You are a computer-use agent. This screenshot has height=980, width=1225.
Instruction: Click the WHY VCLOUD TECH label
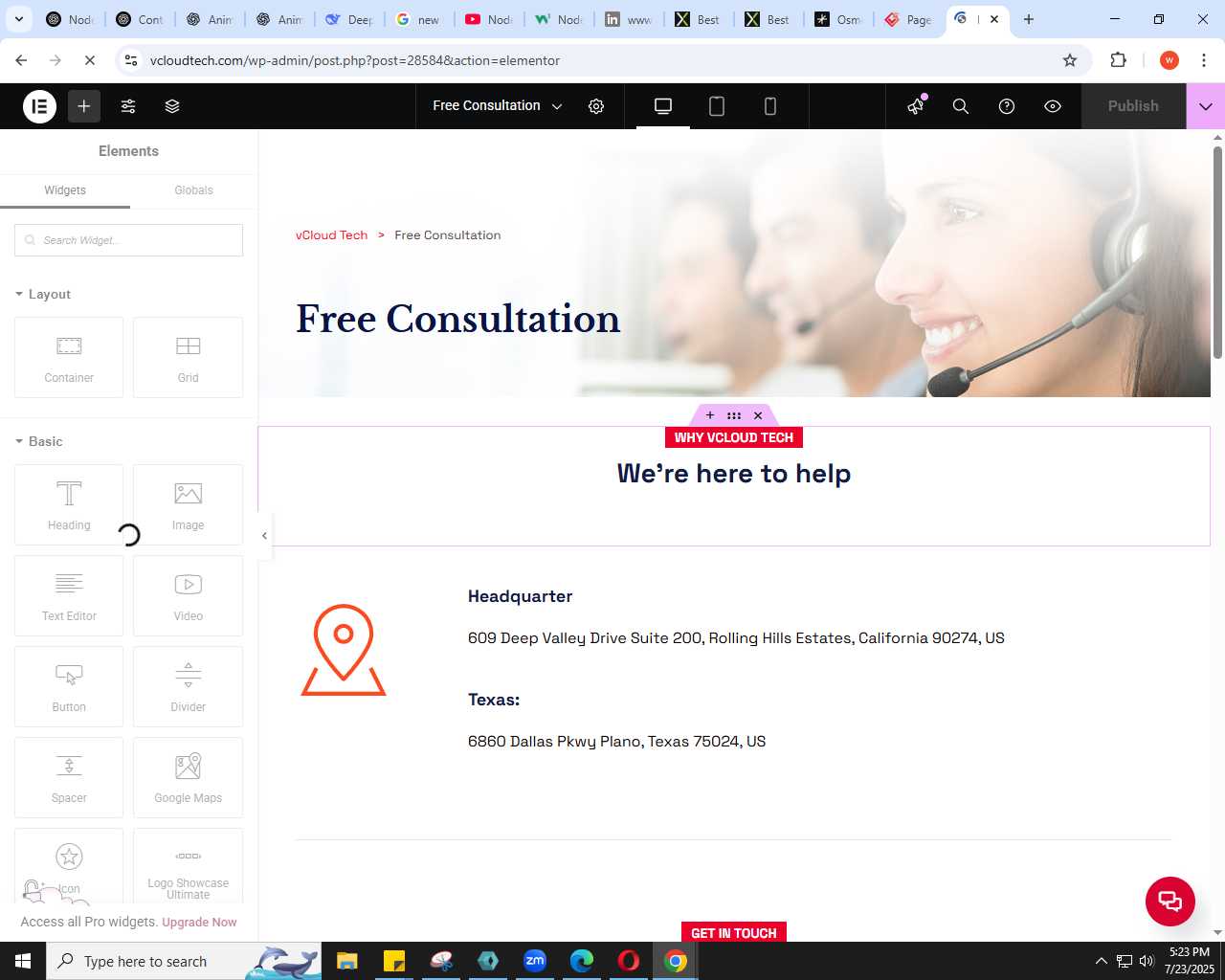pyautogui.click(x=734, y=437)
